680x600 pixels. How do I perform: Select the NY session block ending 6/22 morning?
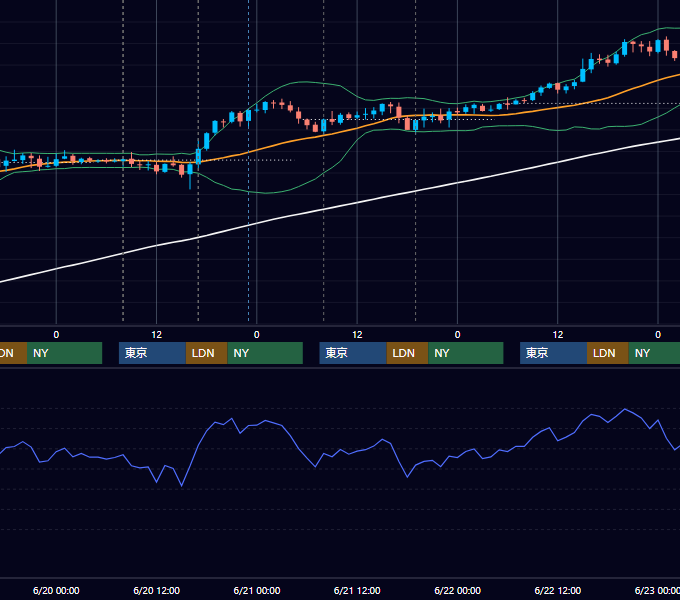coord(466,353)
